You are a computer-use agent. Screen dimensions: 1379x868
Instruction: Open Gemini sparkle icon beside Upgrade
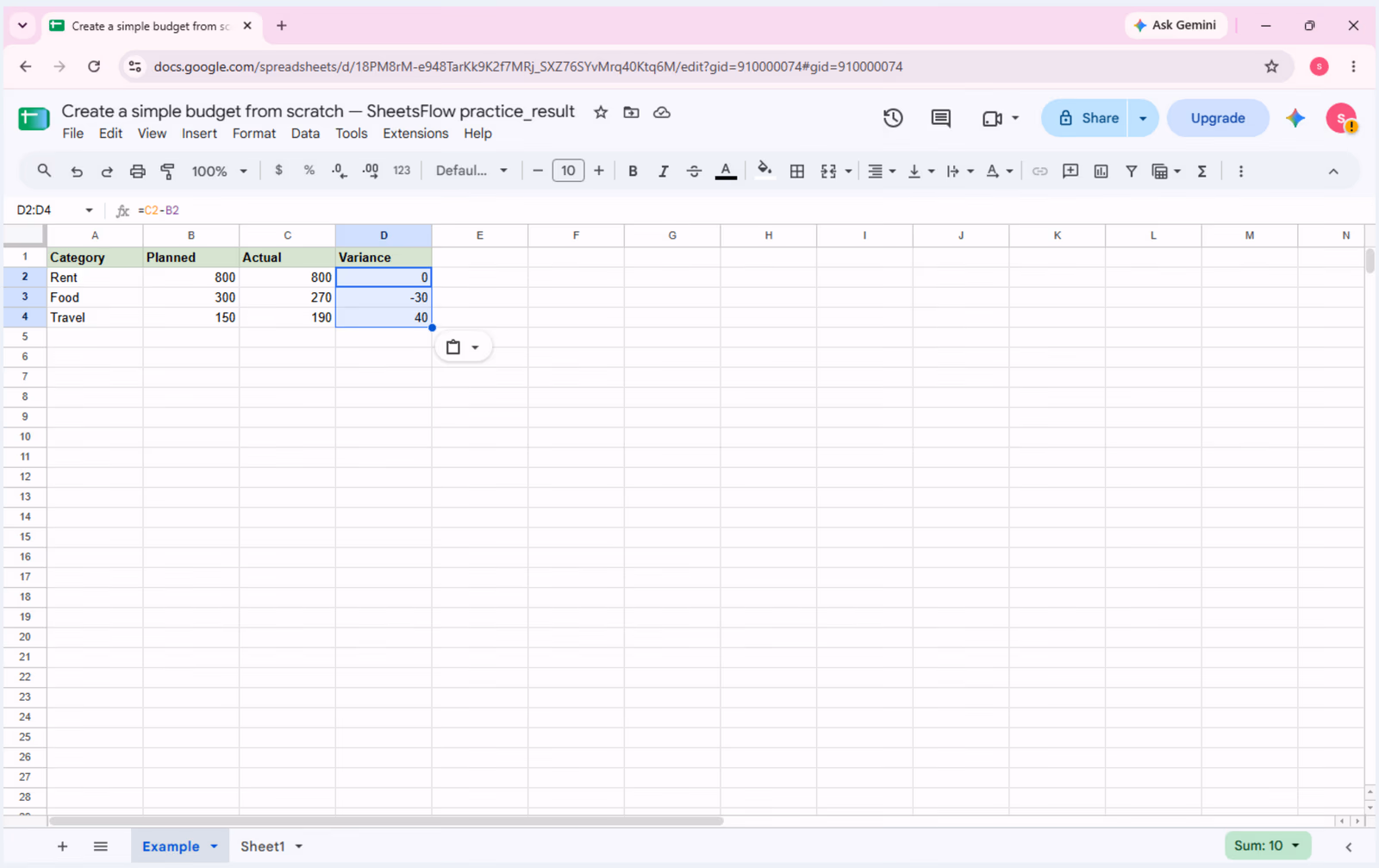(1295, 118)
